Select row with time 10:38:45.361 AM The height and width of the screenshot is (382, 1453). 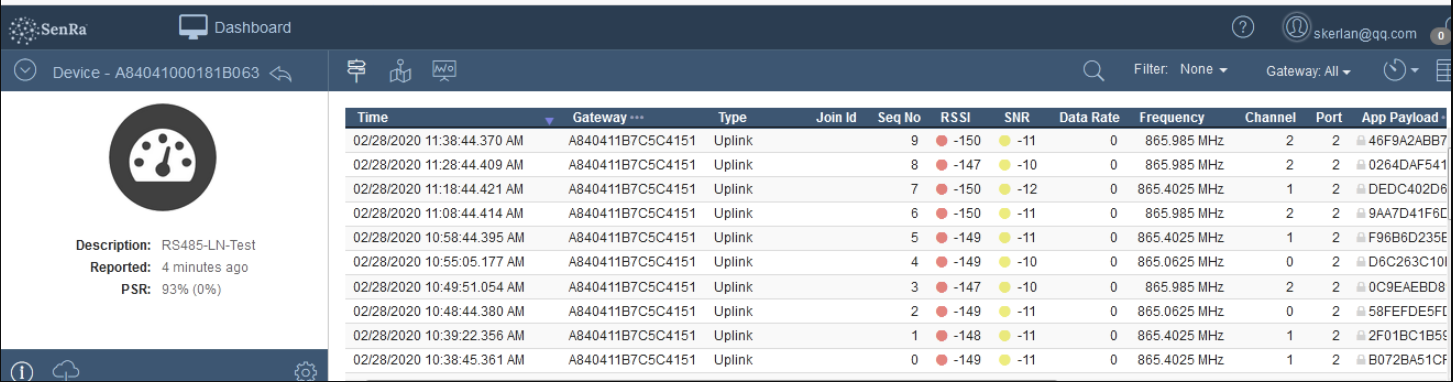pyautogui.click(x=898, y=360)
